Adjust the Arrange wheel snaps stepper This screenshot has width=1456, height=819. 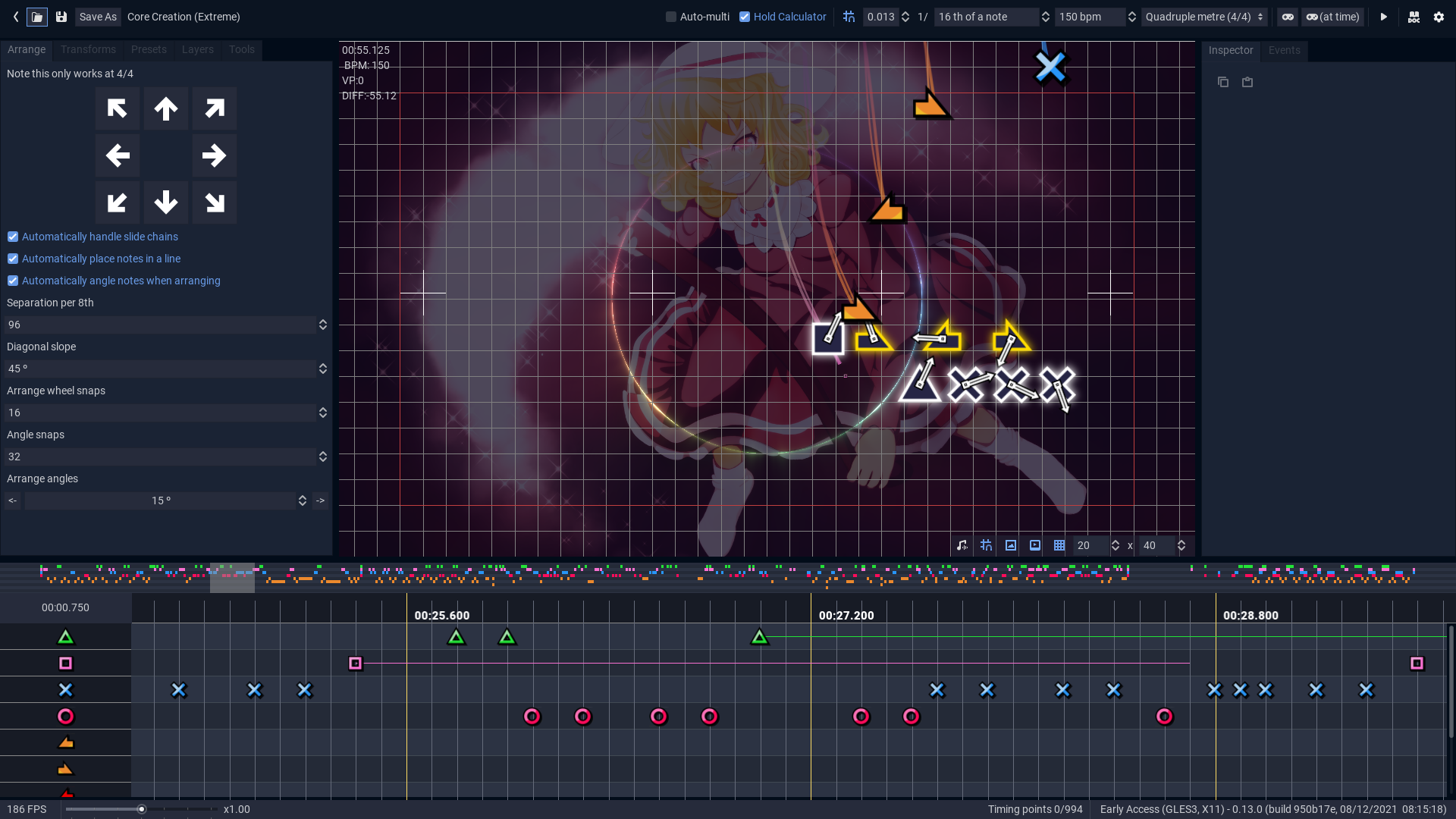click(323, 413)
